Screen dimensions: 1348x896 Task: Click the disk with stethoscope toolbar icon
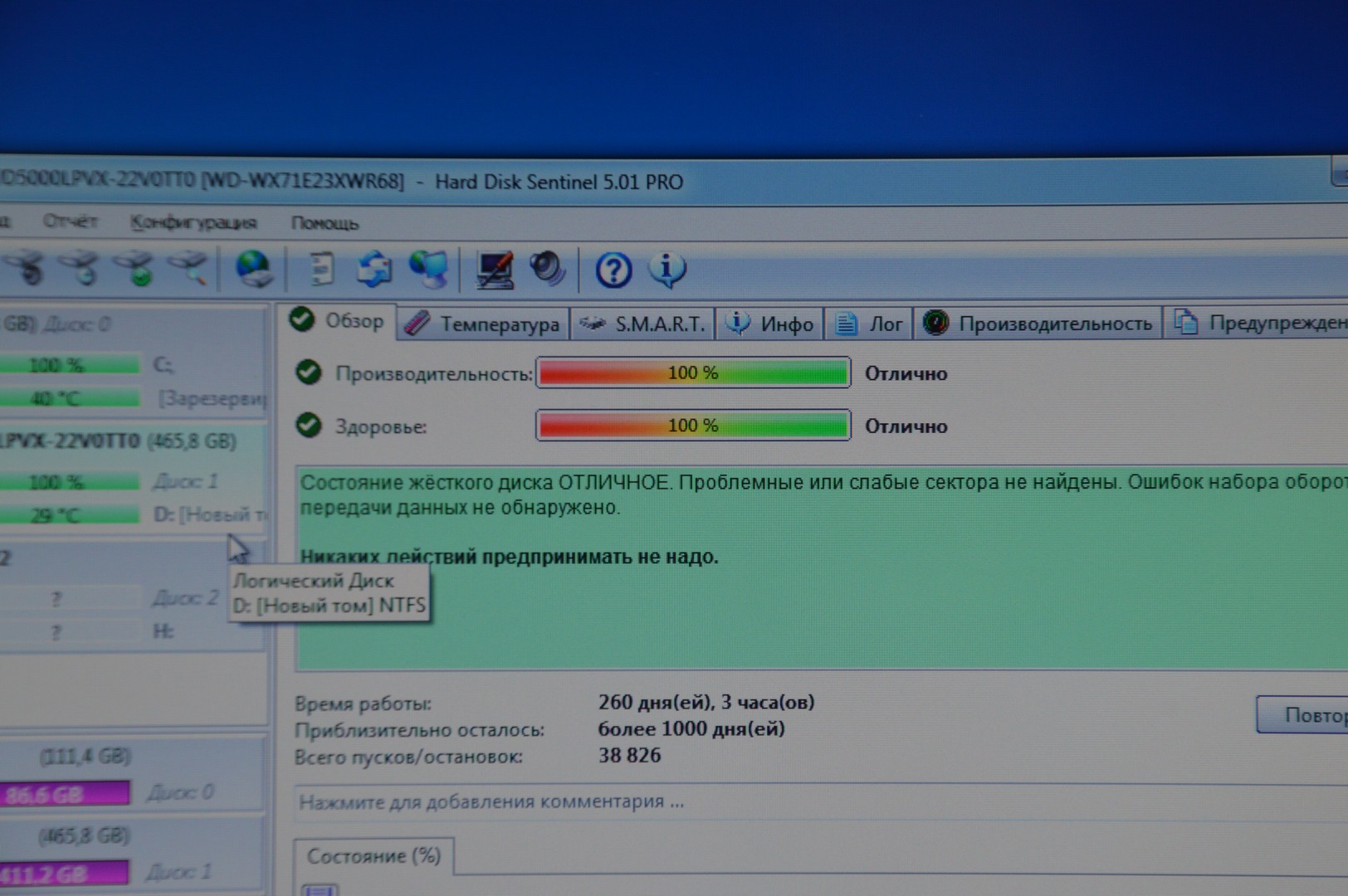coord(25,268)
